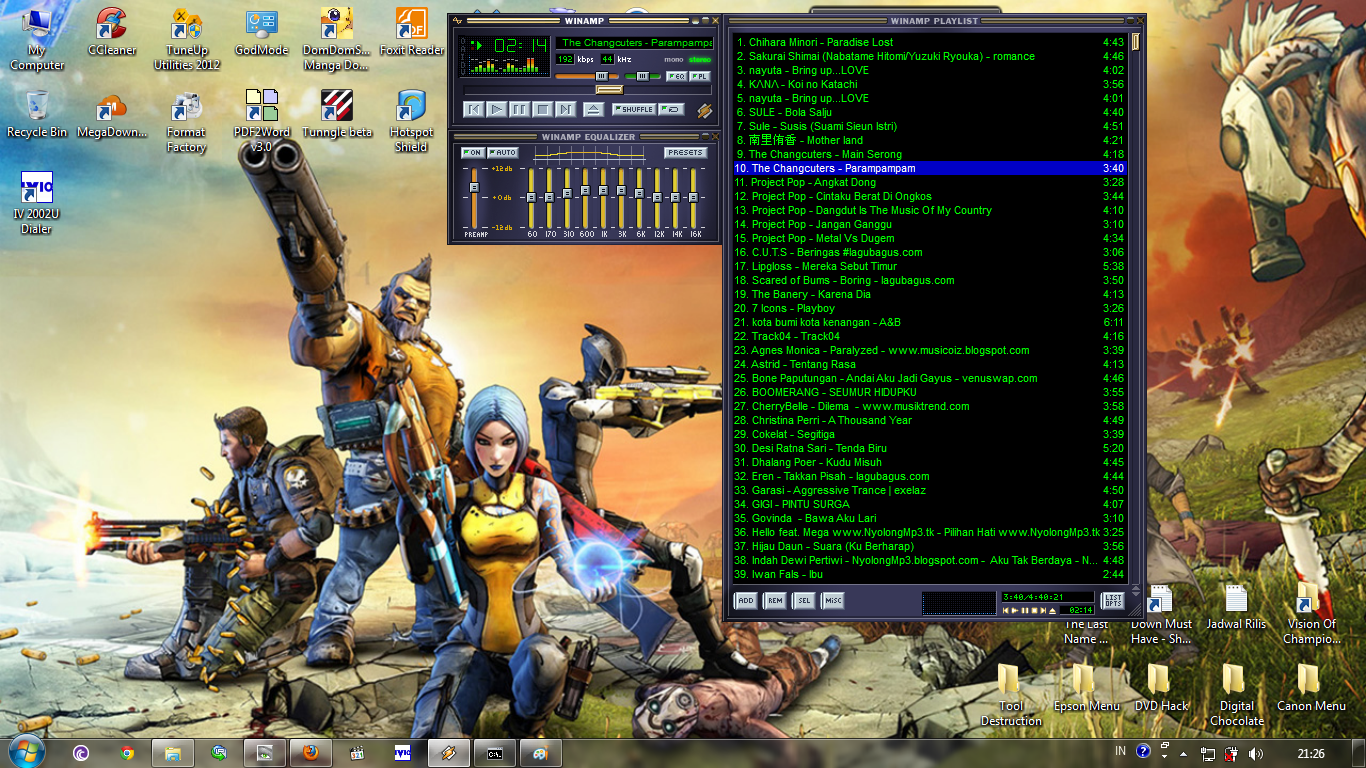Open My Computer desktop icon
This screenshot has width=1366, height=768.
pos(37,40)
